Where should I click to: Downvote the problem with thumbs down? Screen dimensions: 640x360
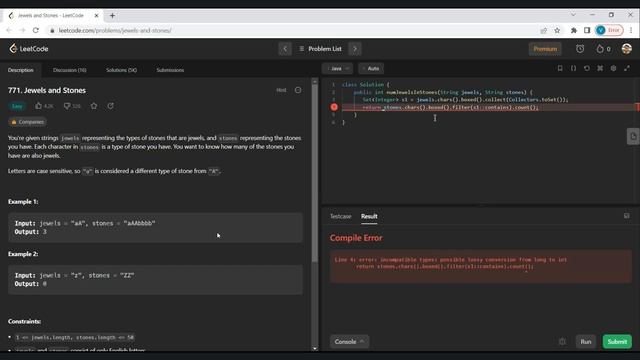coord(72,106)
